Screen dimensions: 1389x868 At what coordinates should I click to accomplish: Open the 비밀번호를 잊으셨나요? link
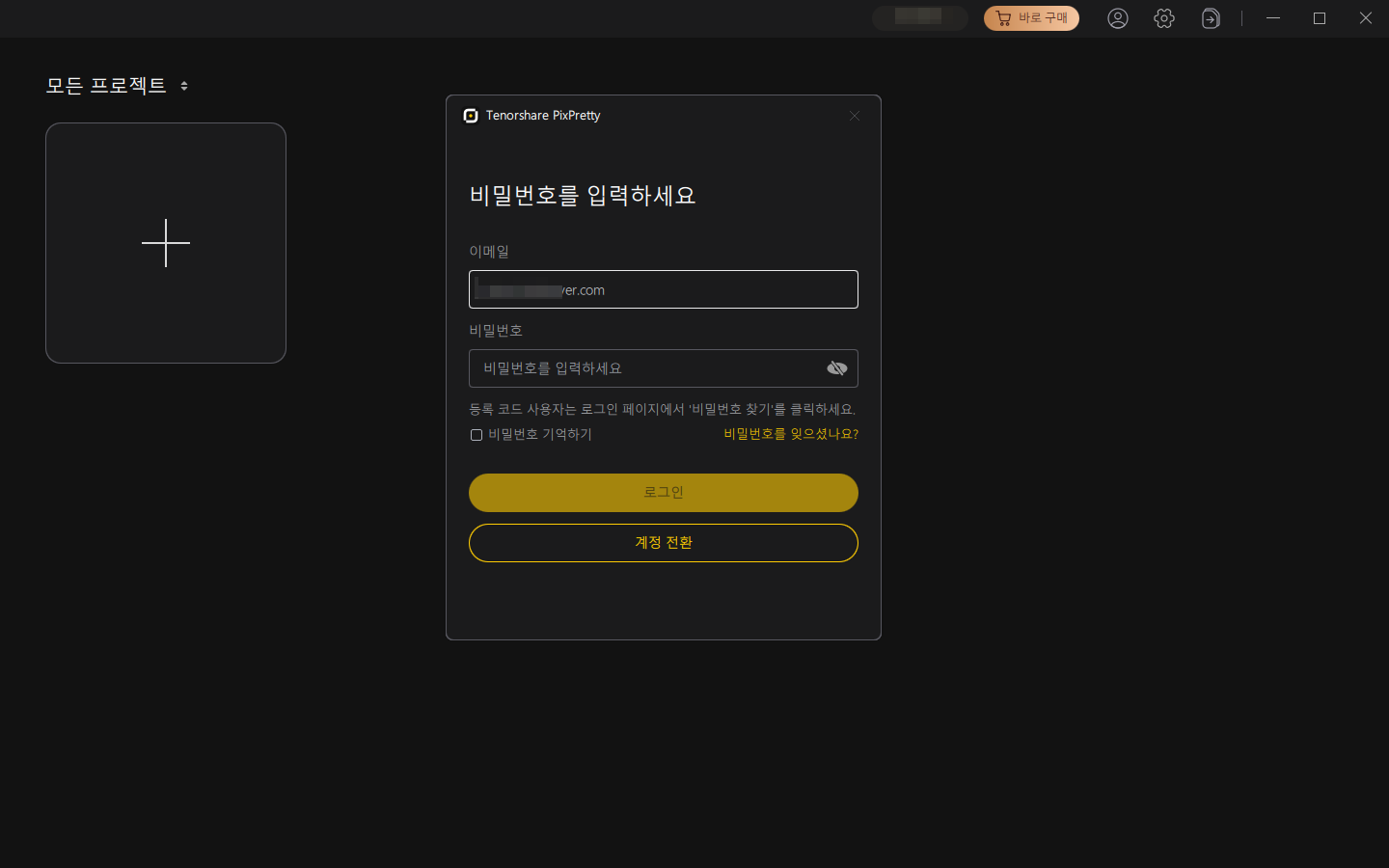click(790, 434)
